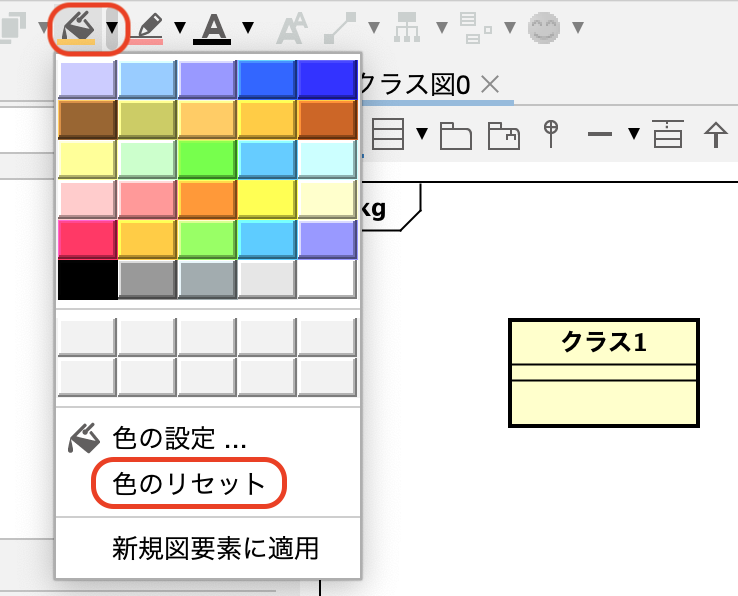Open the hierarchy layout dropdown arrow
The image size is (738, 596).
click(442, 28)
